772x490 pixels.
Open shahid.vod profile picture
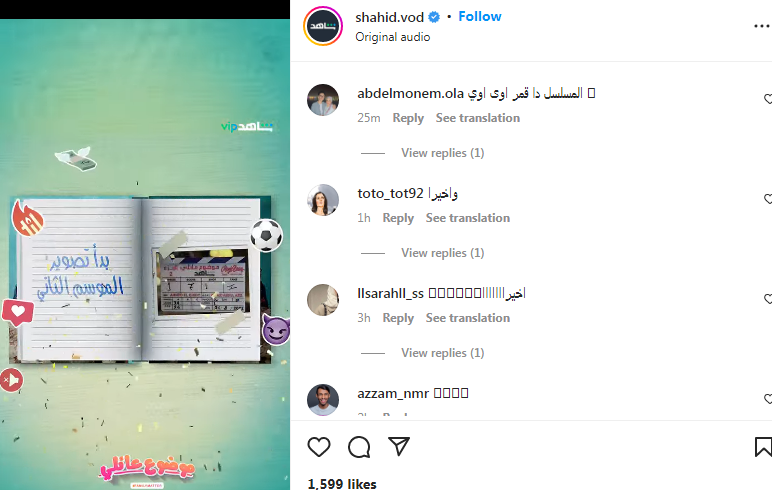[x=323, y=26]
